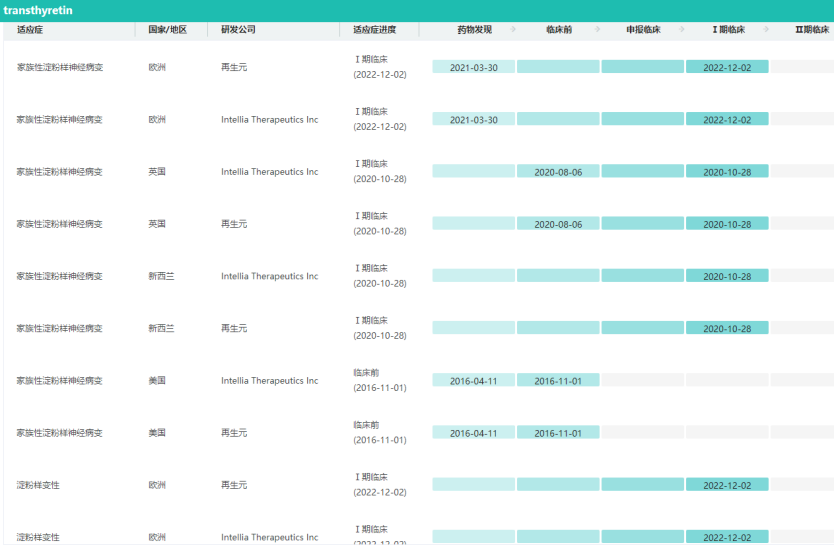
Task: Click 新西兰 in the 再生元 row
Action: (161, 328)
